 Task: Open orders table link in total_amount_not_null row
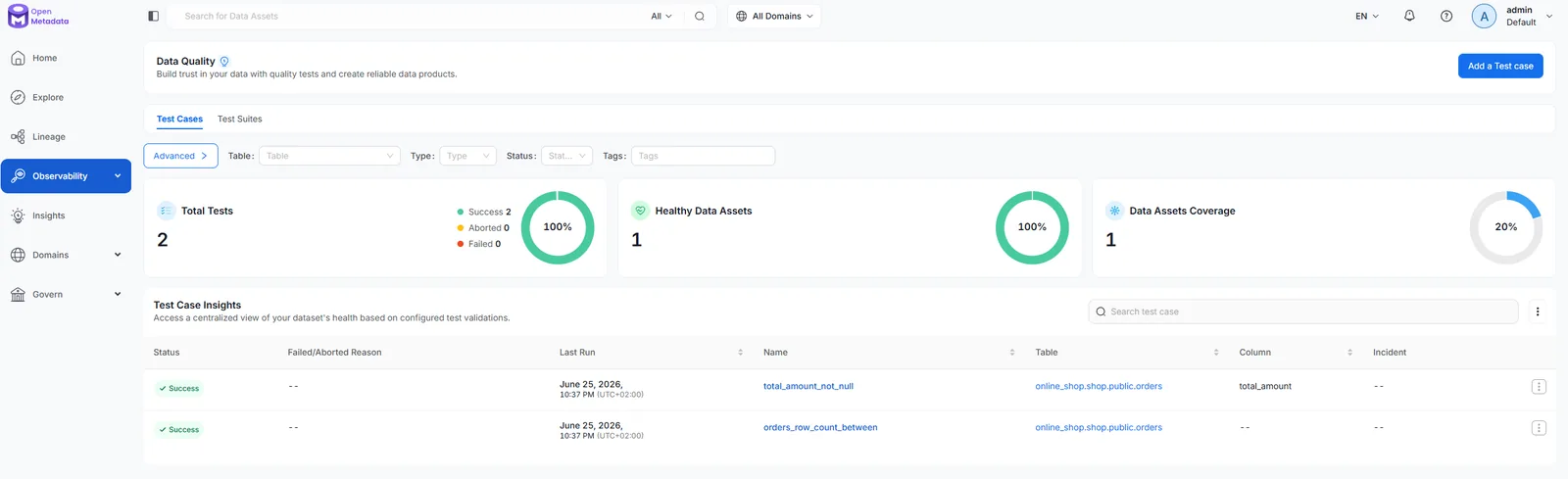(x=1099, y=386)
